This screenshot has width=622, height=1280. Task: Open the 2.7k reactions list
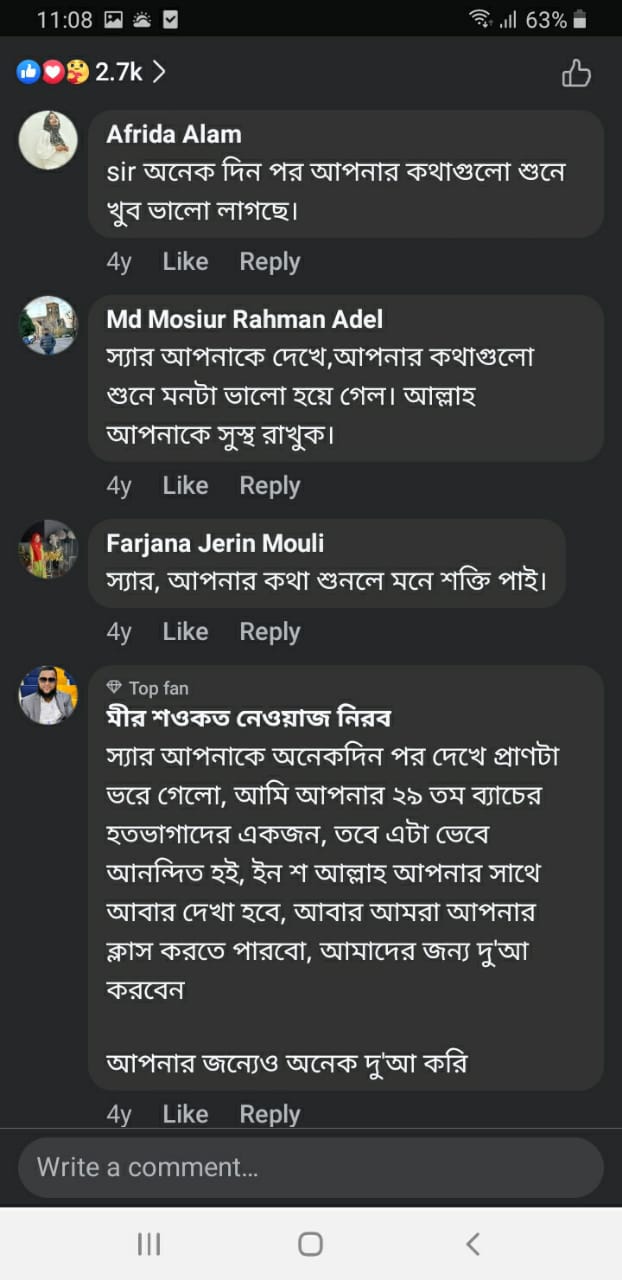pos(90,72)
